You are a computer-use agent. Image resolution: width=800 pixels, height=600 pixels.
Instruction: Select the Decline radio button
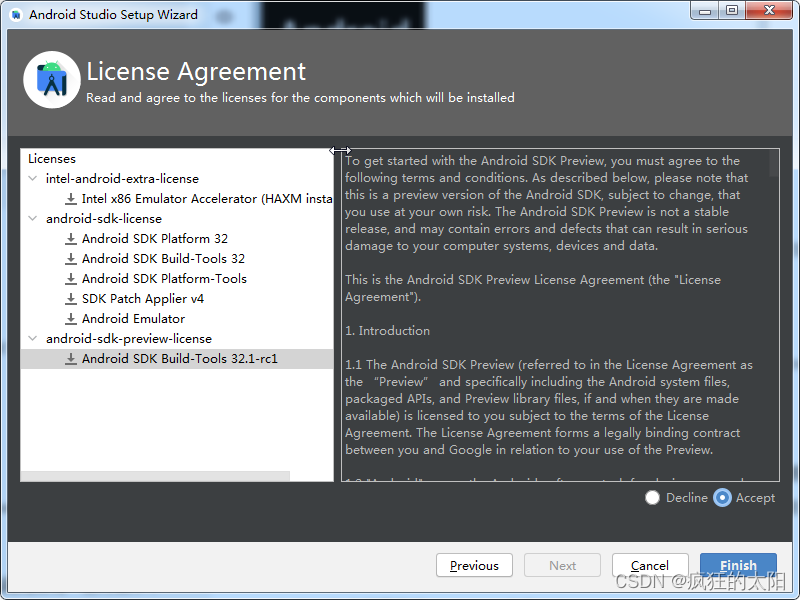[653, 497]
